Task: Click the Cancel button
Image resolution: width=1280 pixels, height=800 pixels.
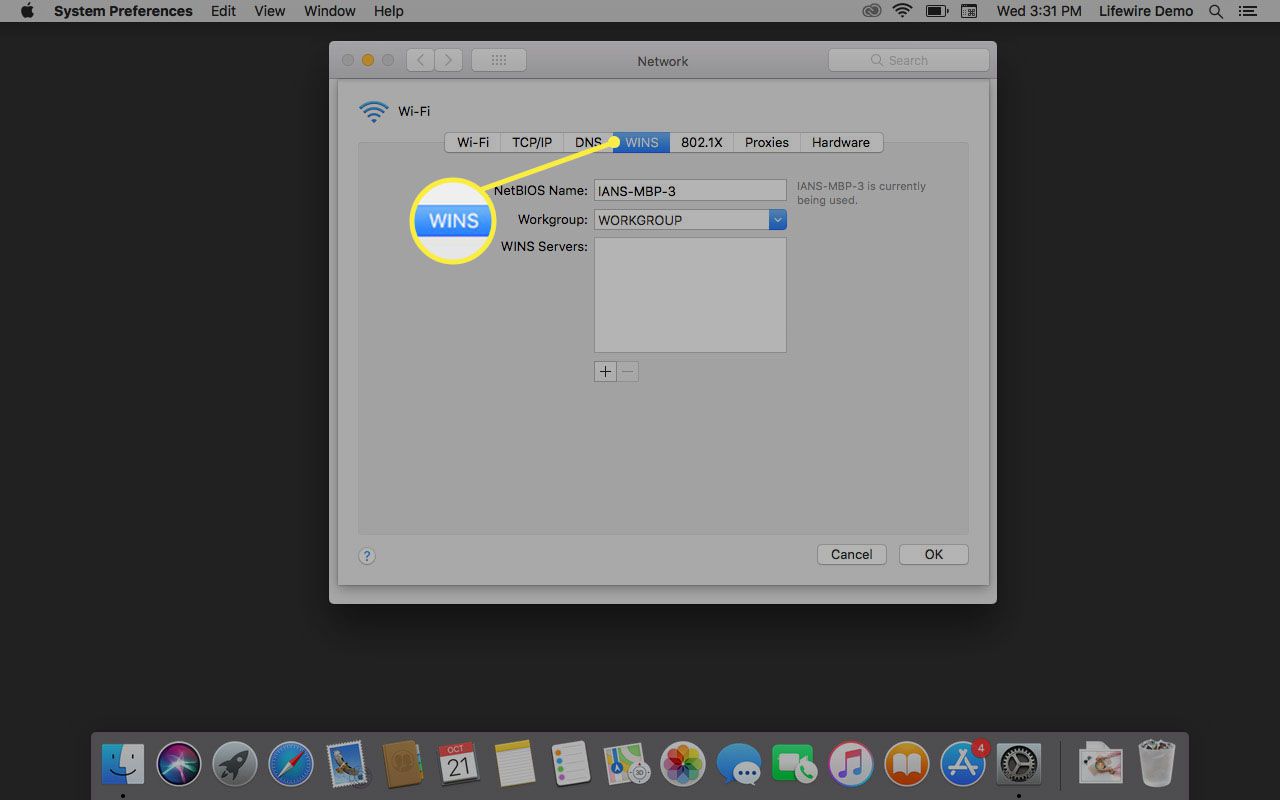Action: [x=852, y=554]
